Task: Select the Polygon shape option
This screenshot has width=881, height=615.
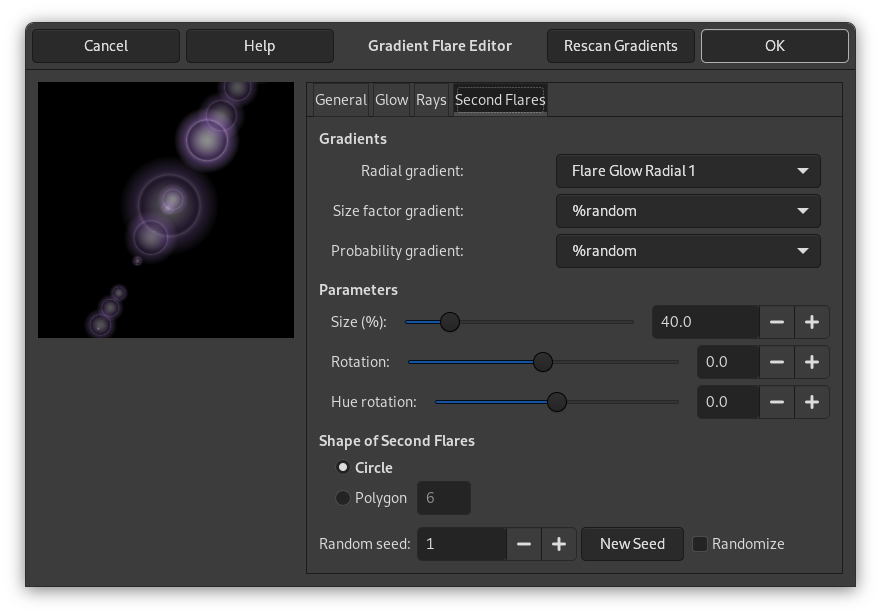Action: (x=342, y=497)
